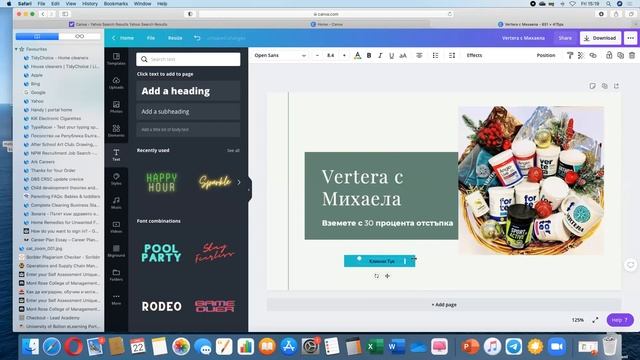This screenshot has height=360, width=640.
Task: Toggle uppercase text formatting
Action: point(403,56)
